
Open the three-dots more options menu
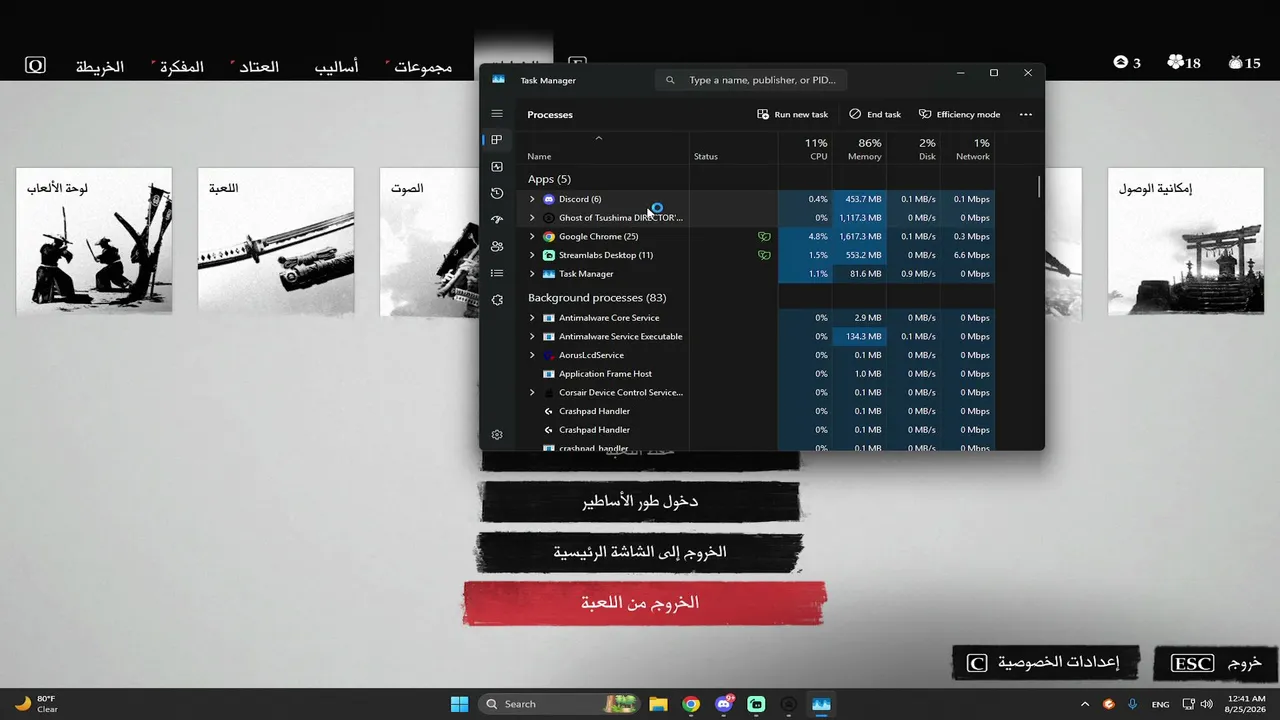[x=1025, y=114]
